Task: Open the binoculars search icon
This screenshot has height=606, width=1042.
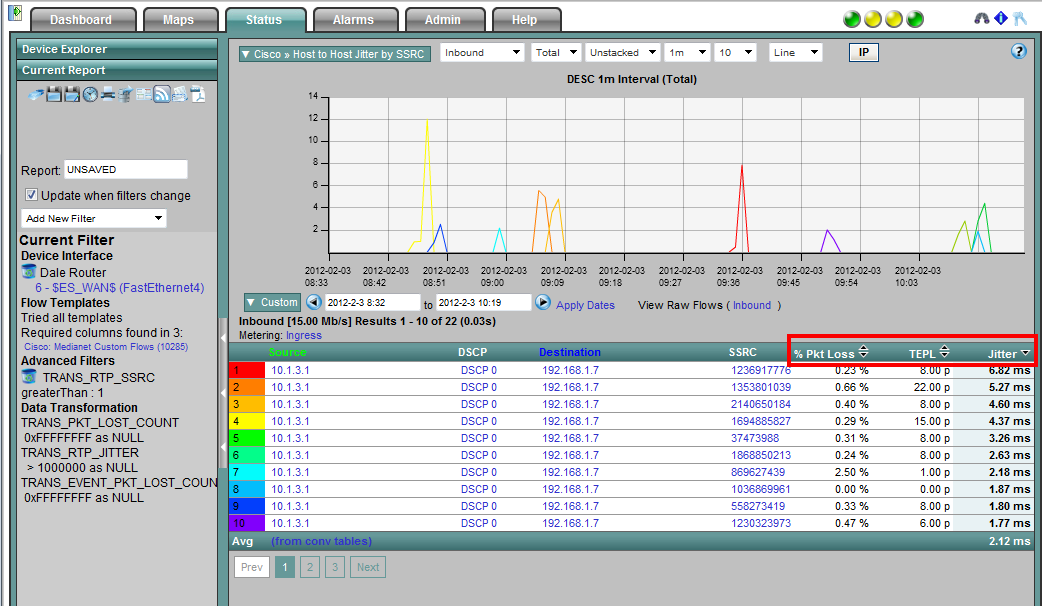Action: pyautogui.click(x=981, y=19)
